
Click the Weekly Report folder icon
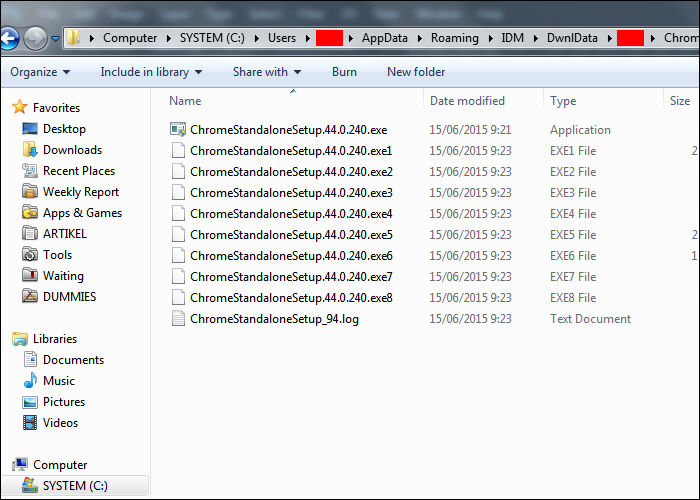tap(30, 192)
